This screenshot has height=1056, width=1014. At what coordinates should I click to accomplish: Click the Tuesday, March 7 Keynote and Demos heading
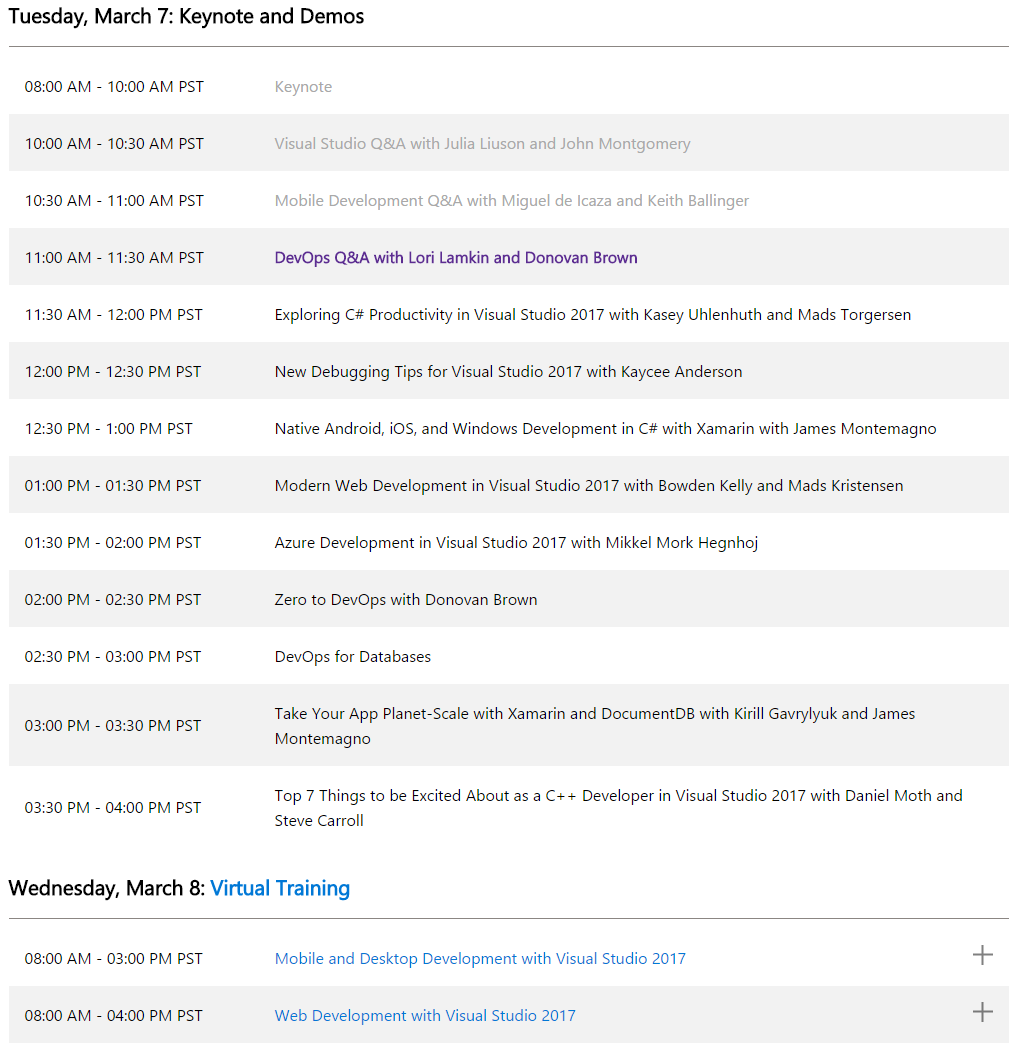186,16
